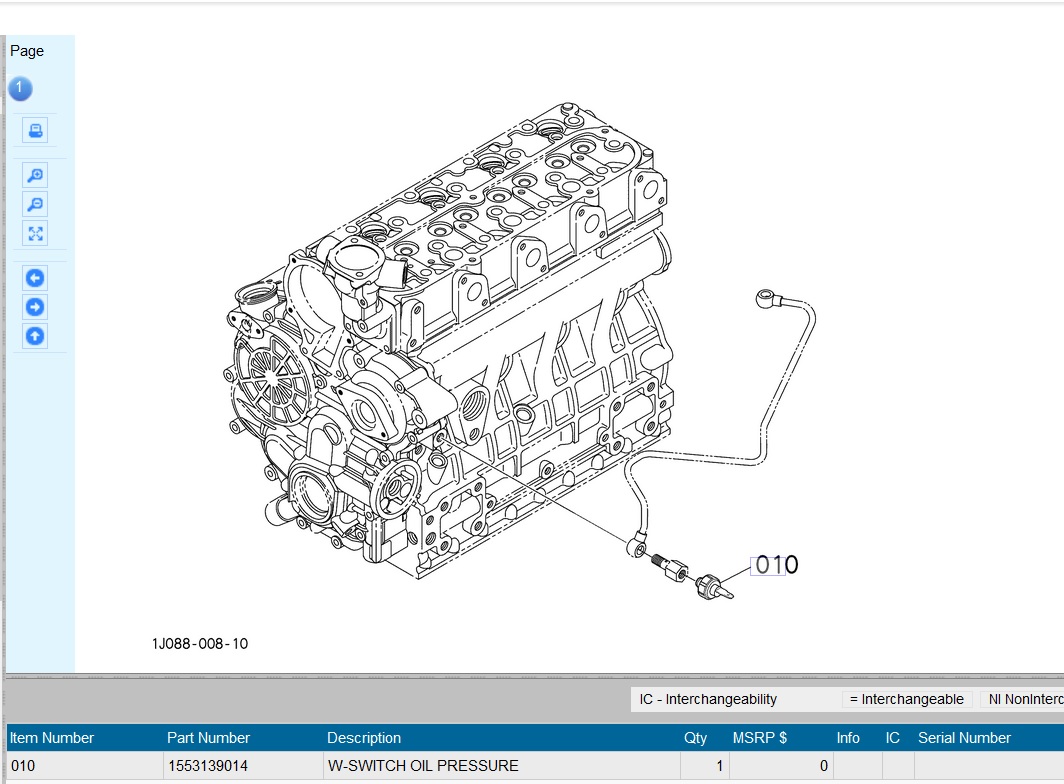Click diagram code 1J088-008-10
Screen dimensions: 1064x784
point(200,643)
